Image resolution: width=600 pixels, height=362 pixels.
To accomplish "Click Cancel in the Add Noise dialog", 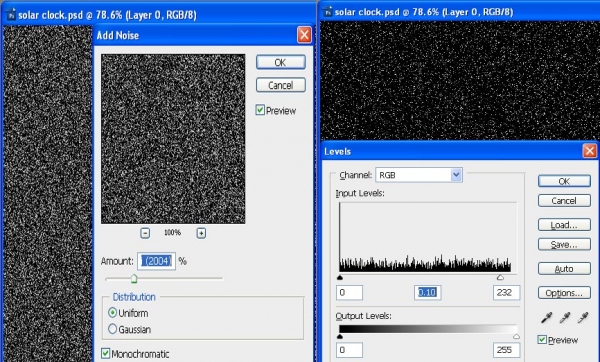I will point(280,85).
